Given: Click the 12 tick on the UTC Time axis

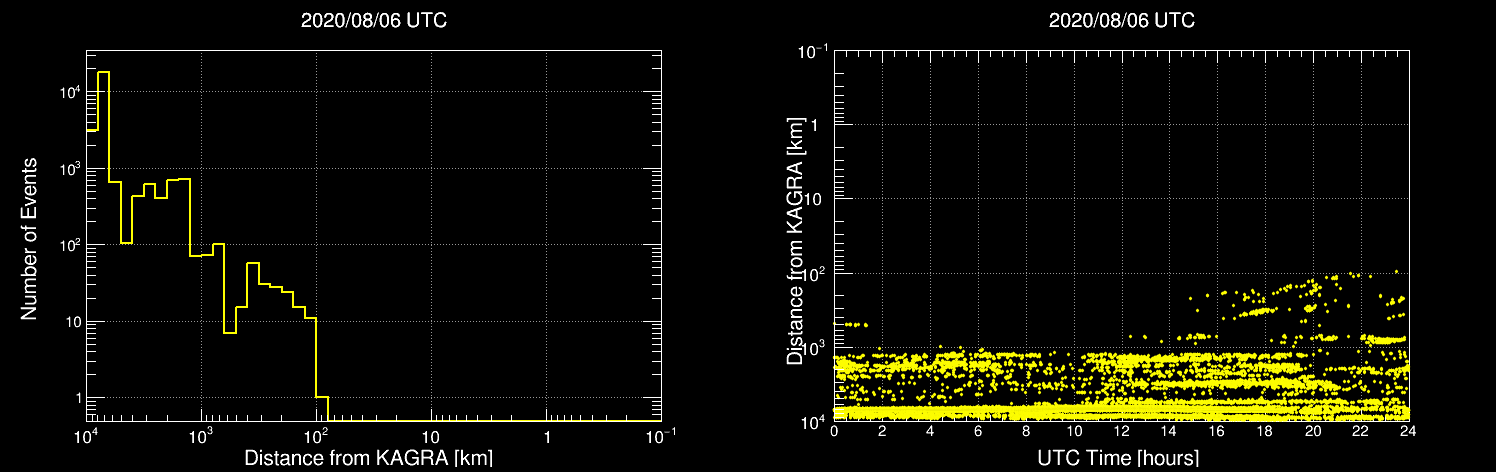Looking at the screenshot, I should tap(1121, 433).
